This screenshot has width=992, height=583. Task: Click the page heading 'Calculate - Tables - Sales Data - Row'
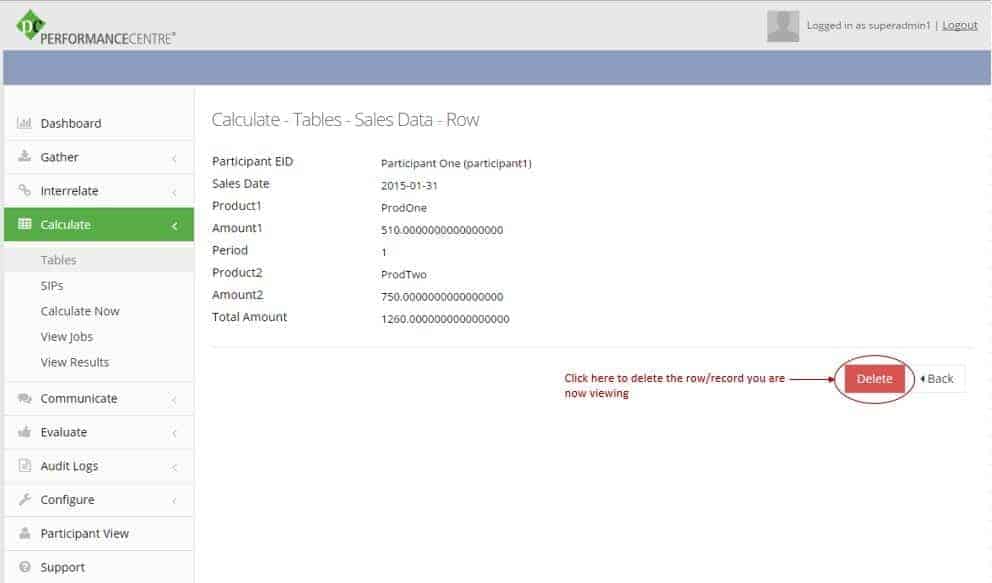coord(345,120)
